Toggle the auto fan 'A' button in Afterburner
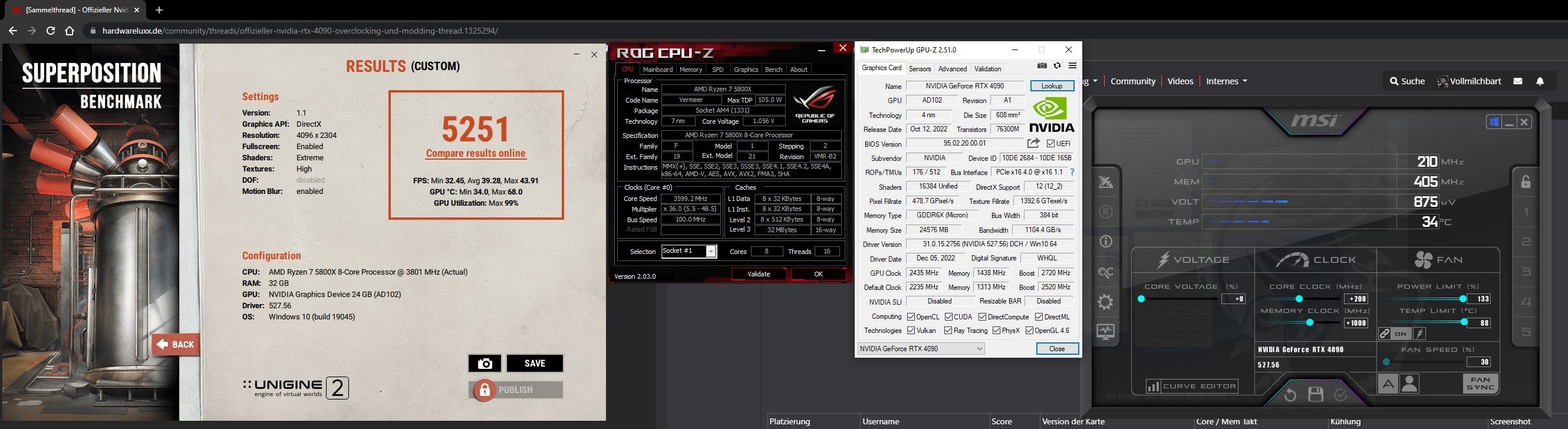This screenshot has width=1568, height=429. 1387,384
